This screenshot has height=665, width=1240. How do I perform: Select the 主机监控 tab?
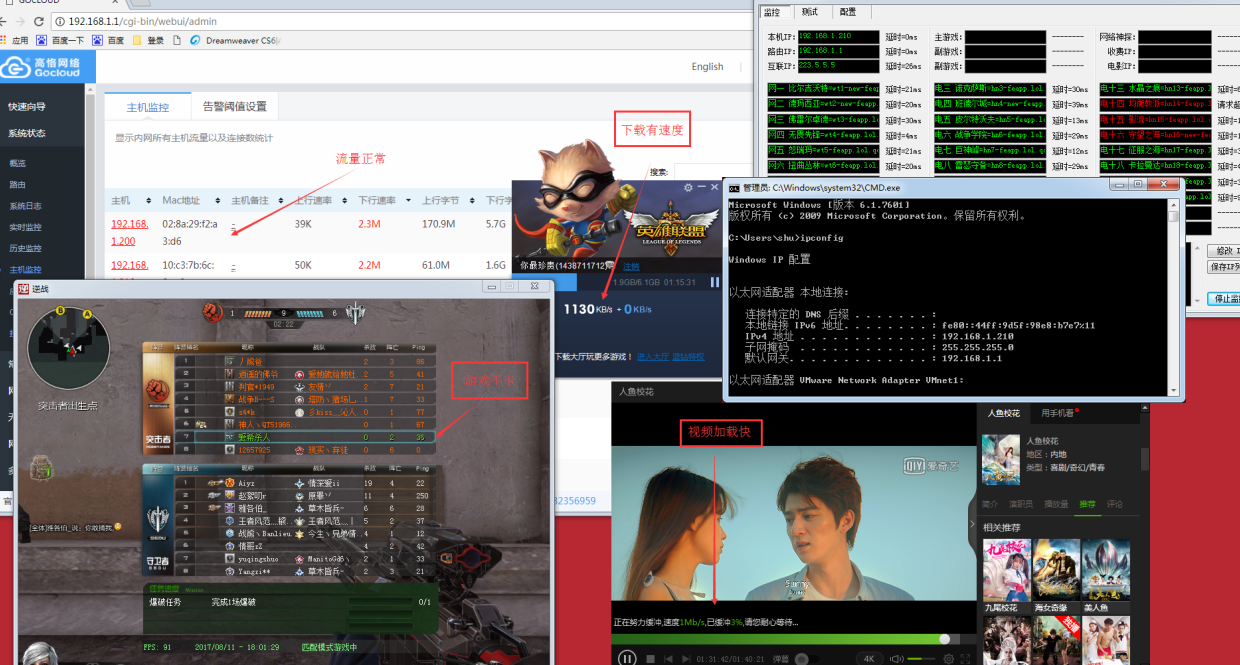(147, 107)
